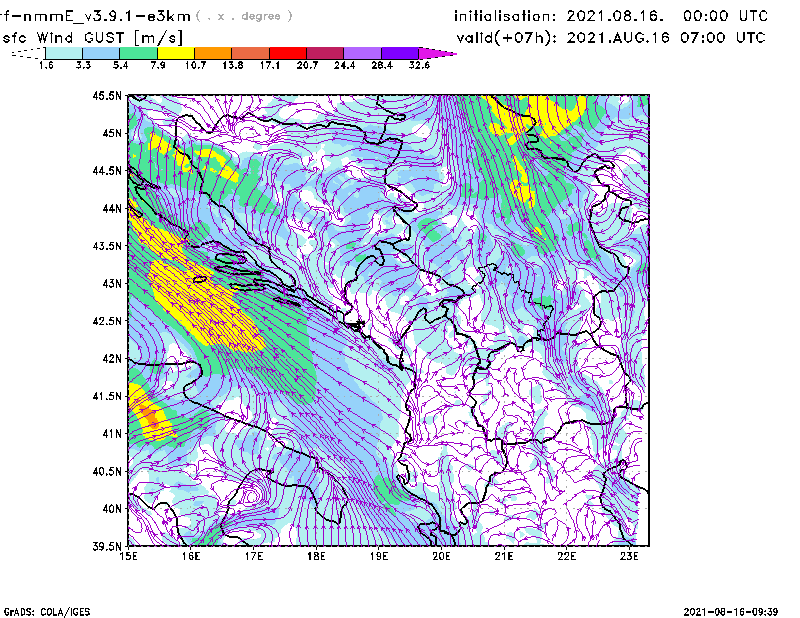
Task: Click the "39.5N" latitude label
Action: tap(107, 547)
